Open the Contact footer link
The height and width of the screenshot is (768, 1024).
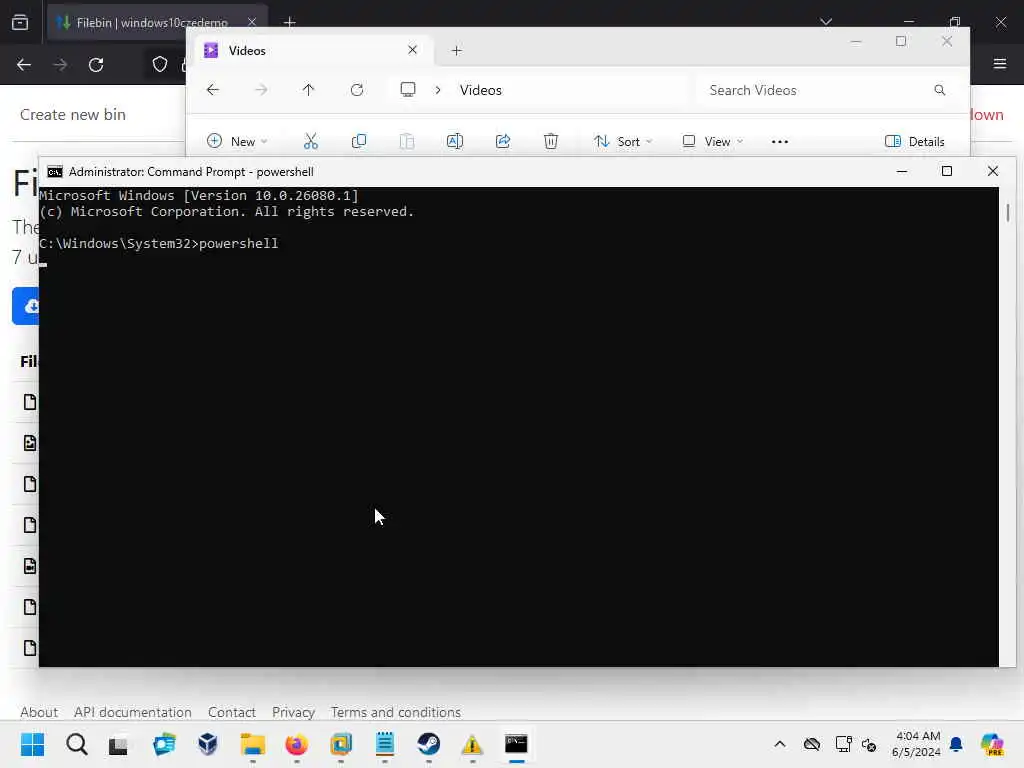click(231, 712)
